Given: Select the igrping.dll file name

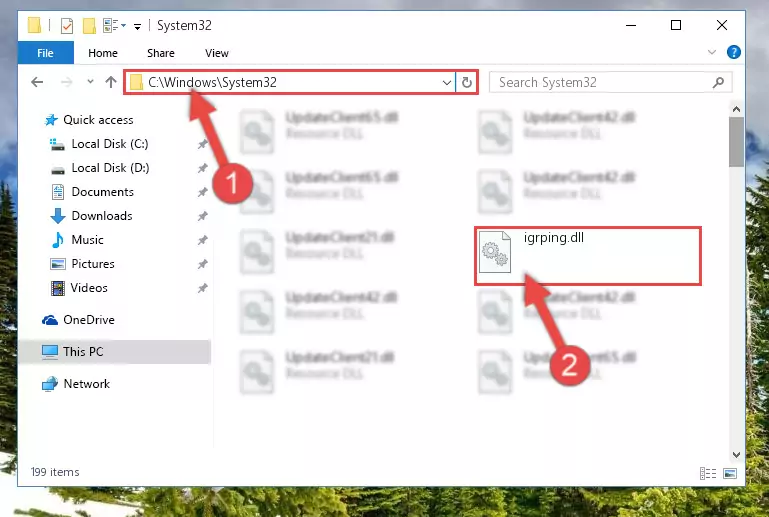Looking at the screenshot, I should (x=554, y=237).
